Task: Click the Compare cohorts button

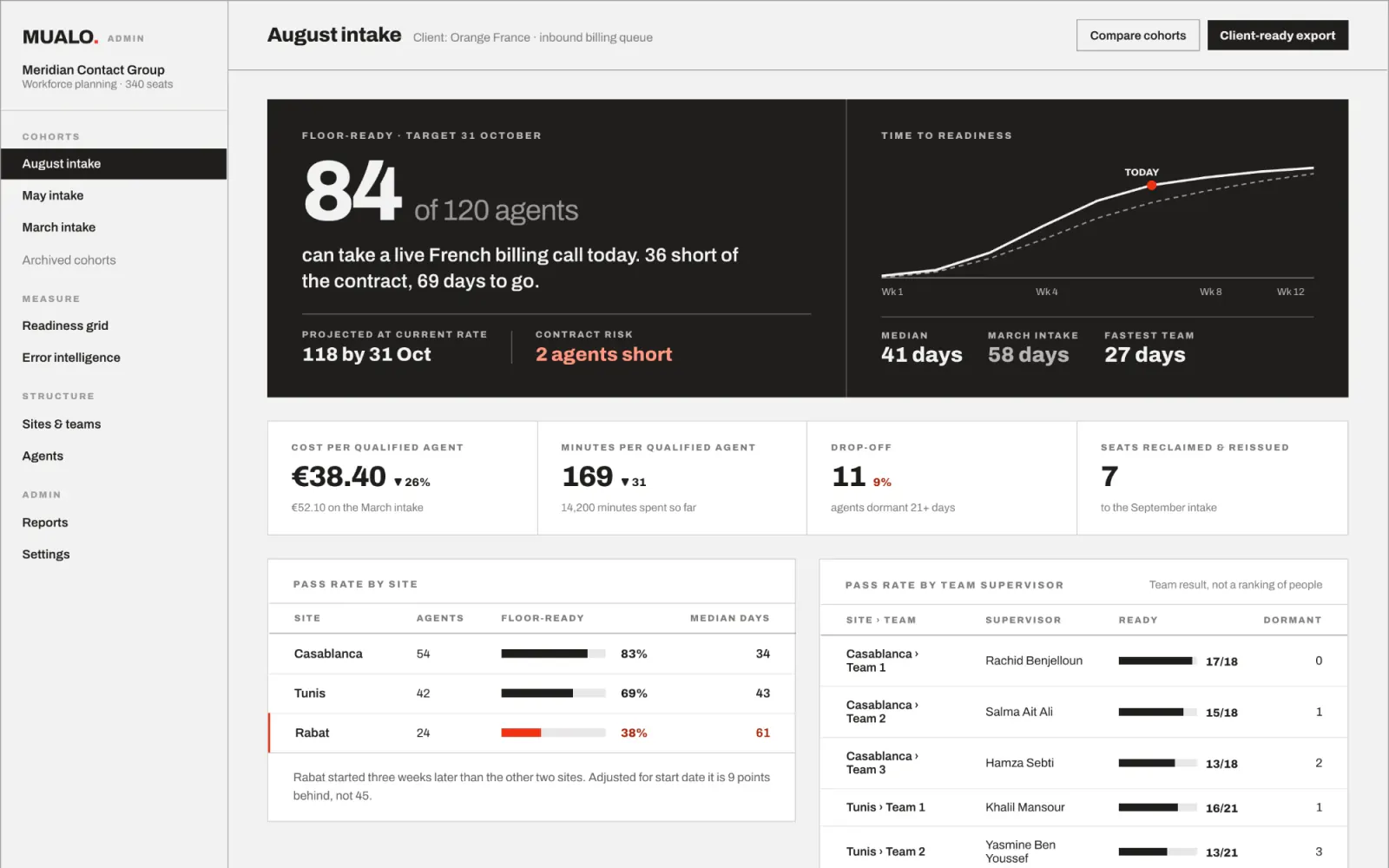Action: [x=1138, y=36]
